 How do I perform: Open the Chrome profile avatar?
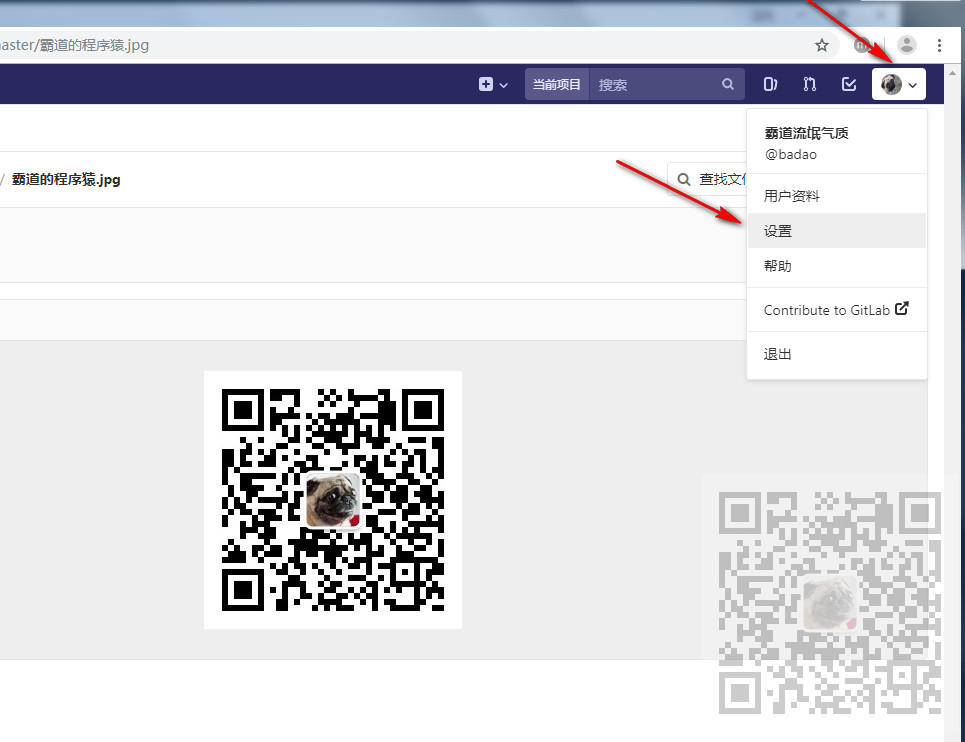(x=907, y=45)
